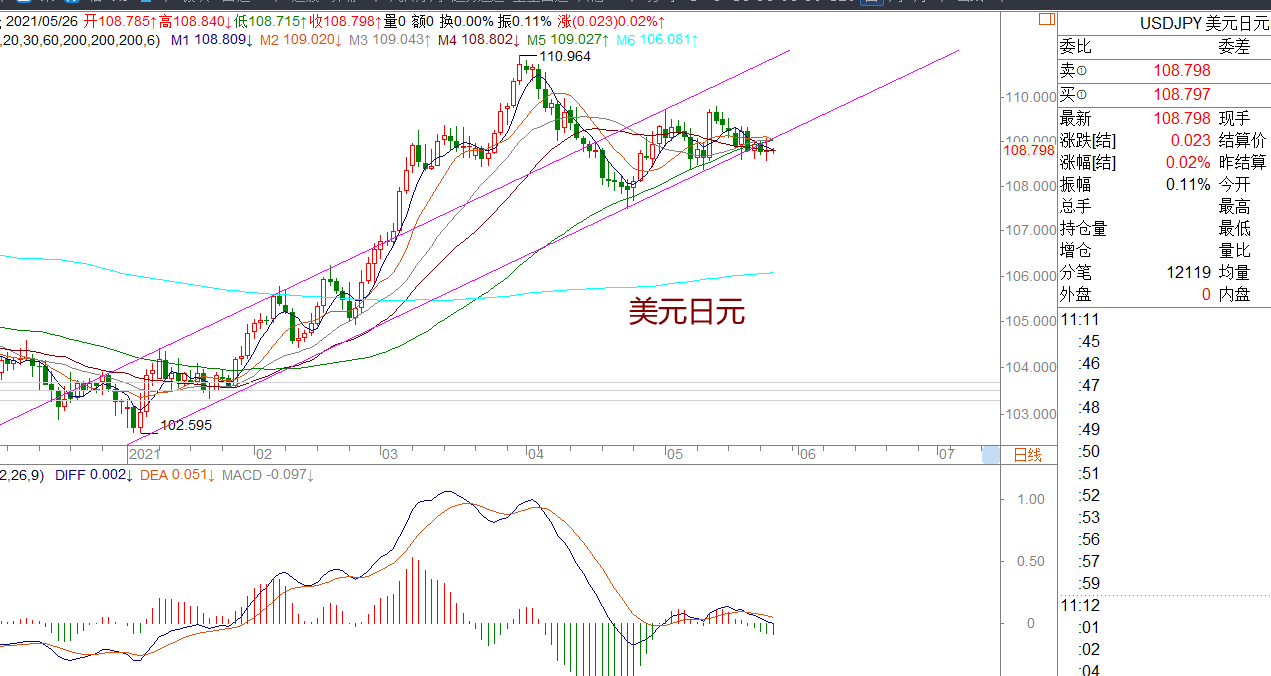Click the 103.000 price axis label

click(x=1030, y=414)
